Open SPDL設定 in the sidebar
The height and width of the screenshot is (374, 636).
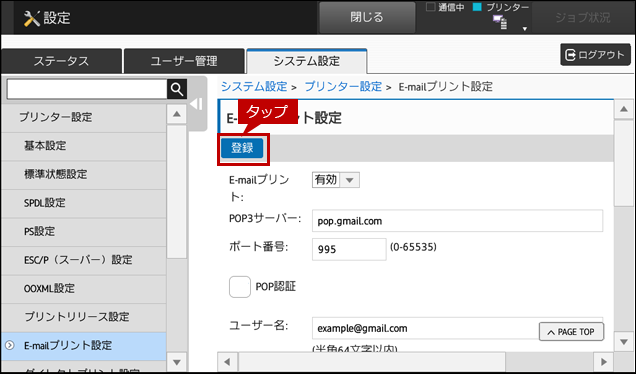(x=84, y=203)
